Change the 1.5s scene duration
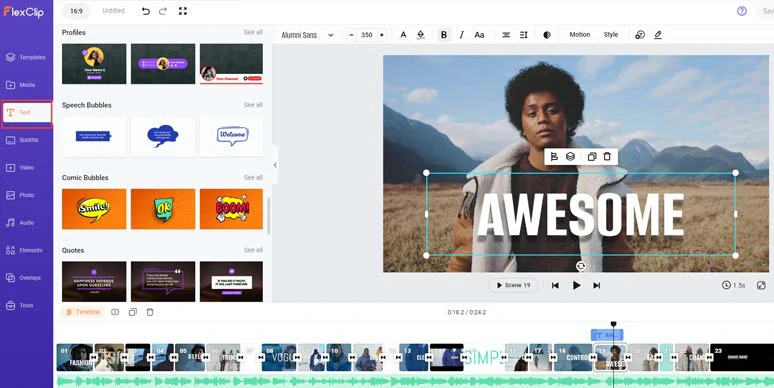 [733, 285]
